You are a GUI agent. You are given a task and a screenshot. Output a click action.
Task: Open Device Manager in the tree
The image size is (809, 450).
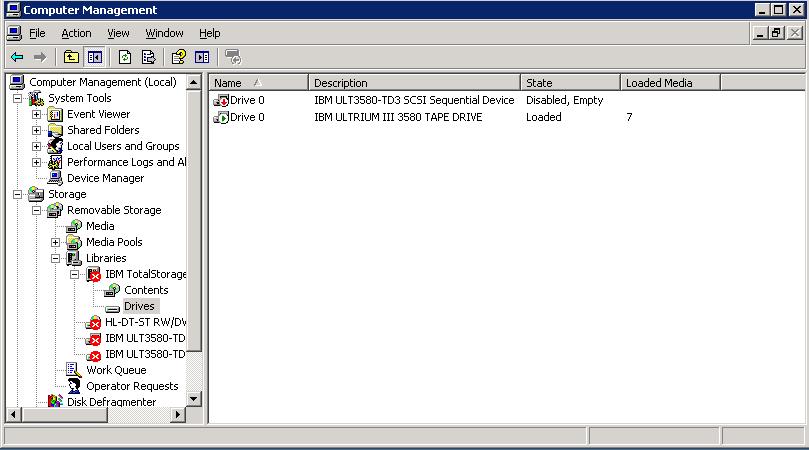[105, 178]
